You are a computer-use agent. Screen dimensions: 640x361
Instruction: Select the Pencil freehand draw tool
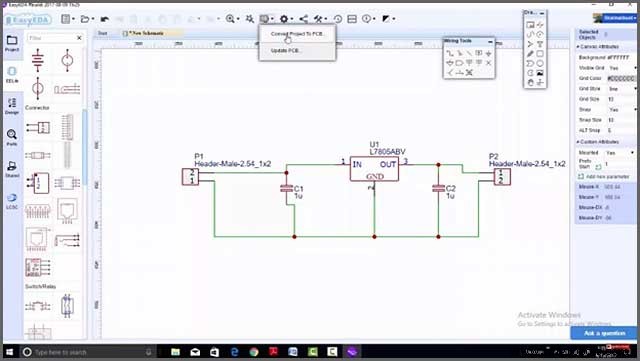point(530,53)
